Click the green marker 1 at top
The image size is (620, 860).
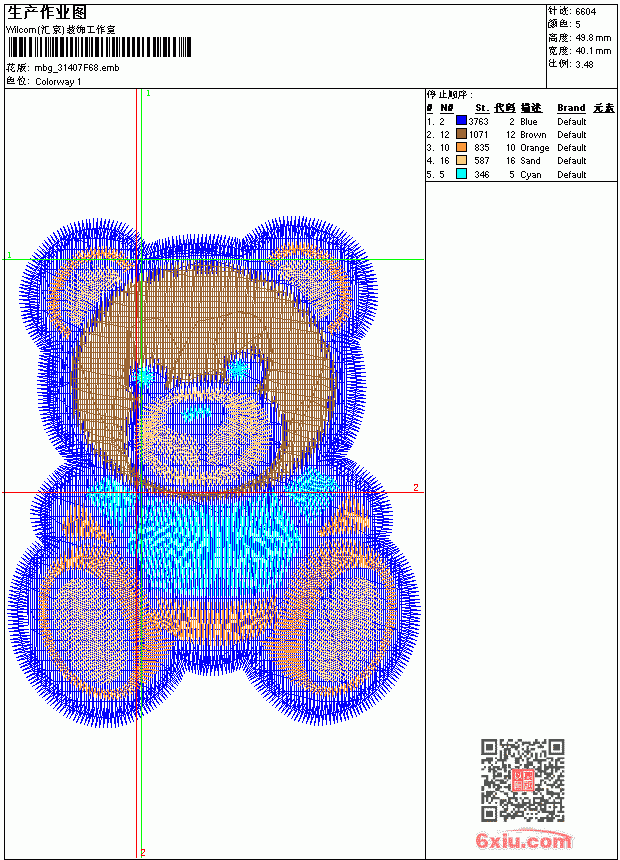(x=148, y=94)
